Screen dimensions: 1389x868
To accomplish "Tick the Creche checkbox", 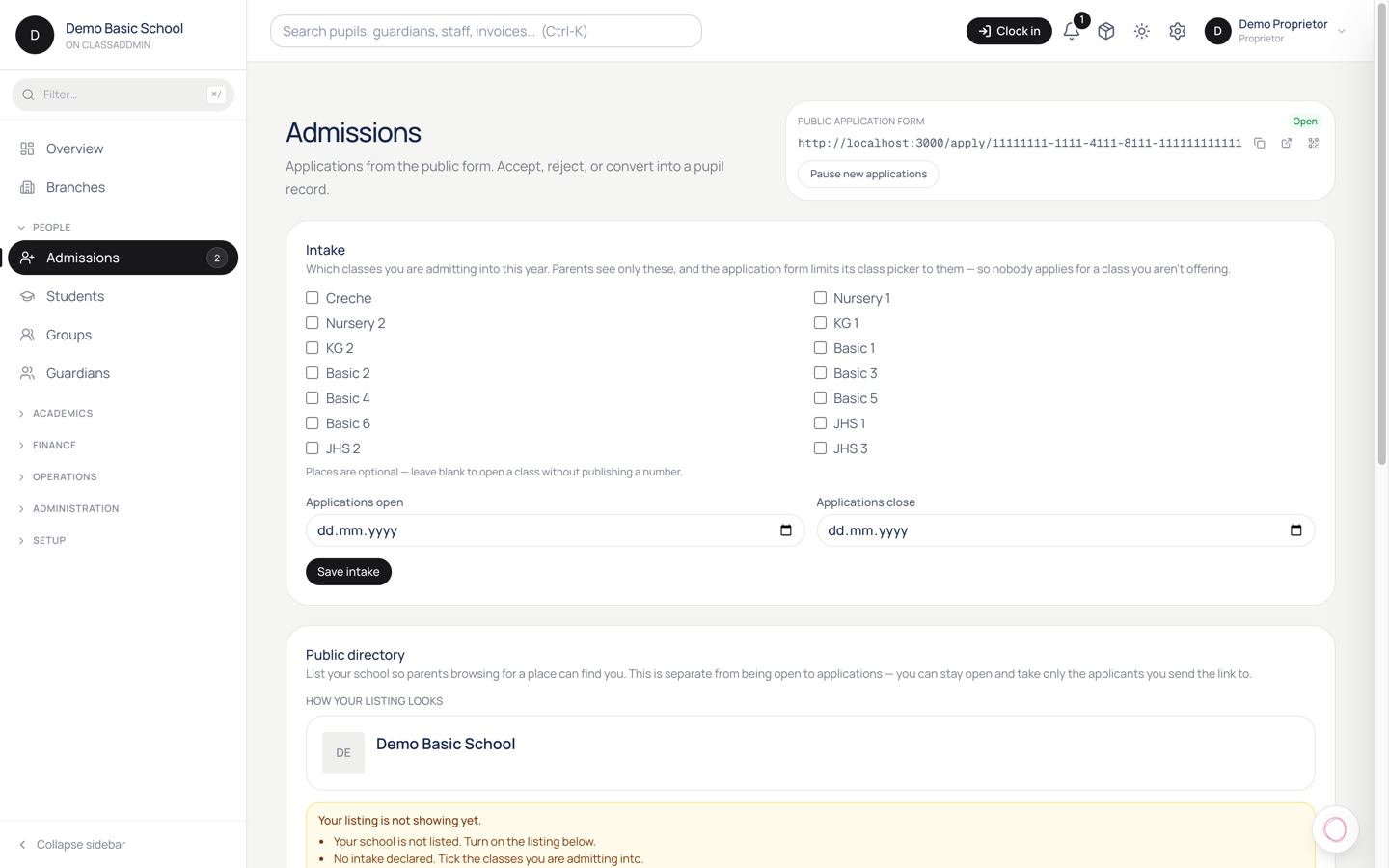I will [313, 298].
